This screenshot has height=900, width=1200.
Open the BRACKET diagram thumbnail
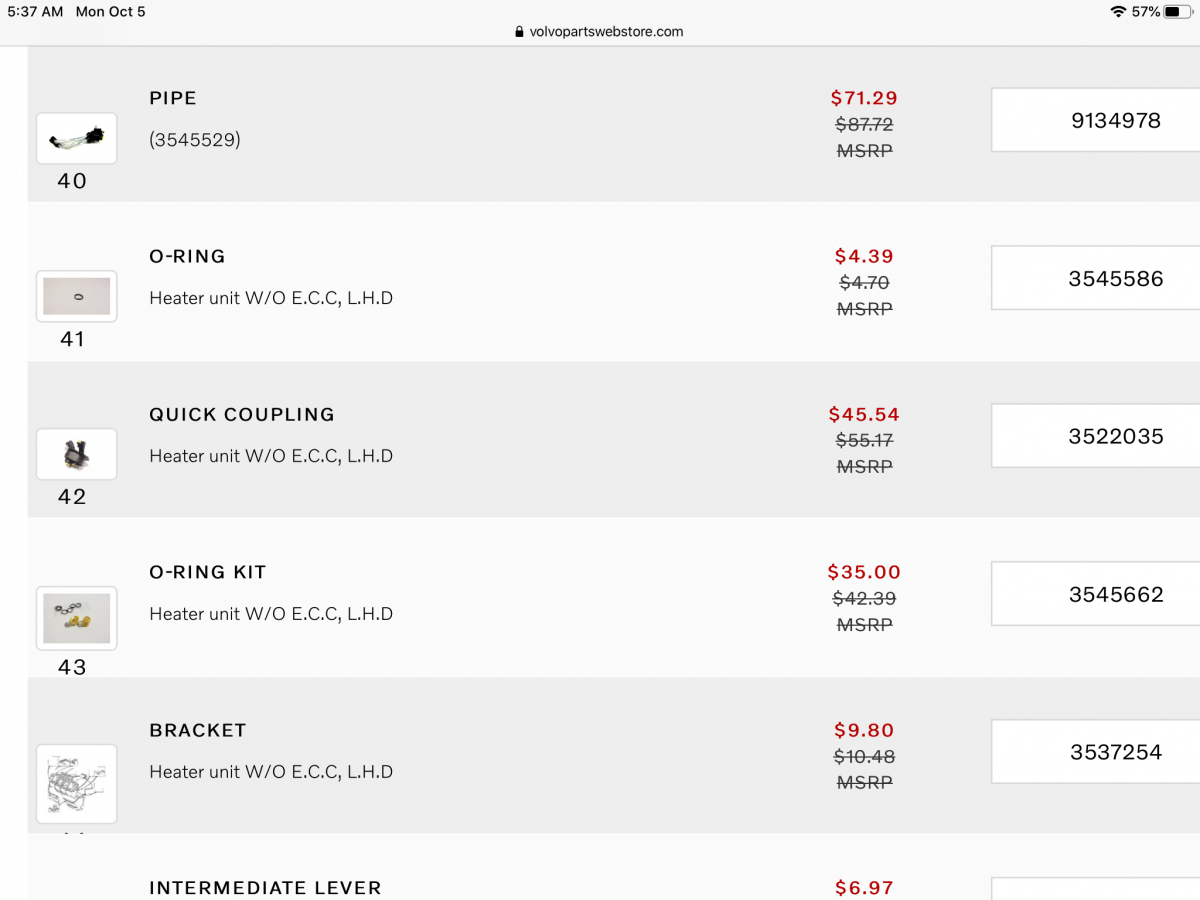[x=76, y=783]
